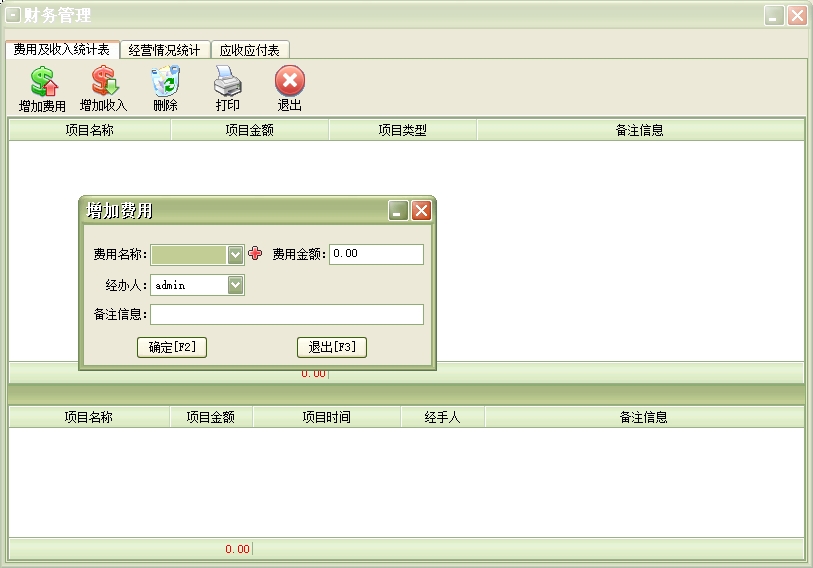Open the 经办人 dropdown showing admin
The image size is (813, 568).
tap(235, 285)
